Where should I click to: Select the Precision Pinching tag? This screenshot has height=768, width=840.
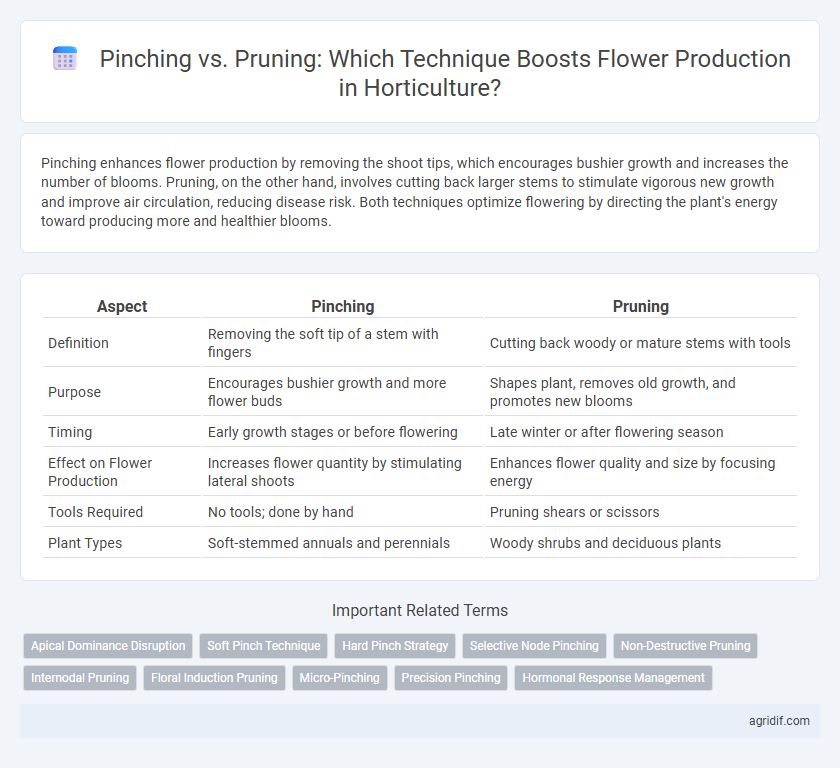(451, 677)
